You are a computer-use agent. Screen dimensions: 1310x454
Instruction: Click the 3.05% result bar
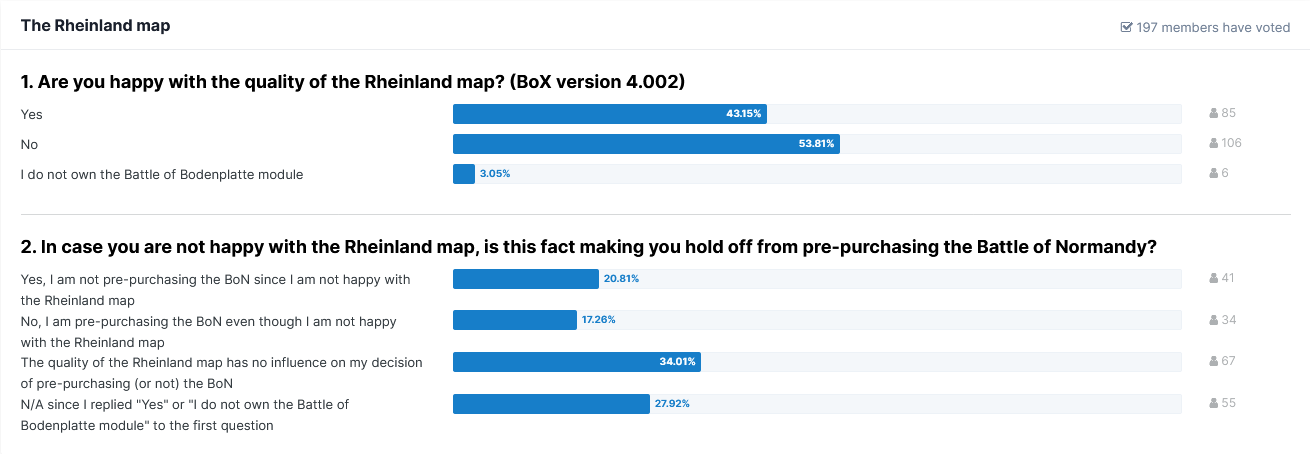click(x=464, y=174)
